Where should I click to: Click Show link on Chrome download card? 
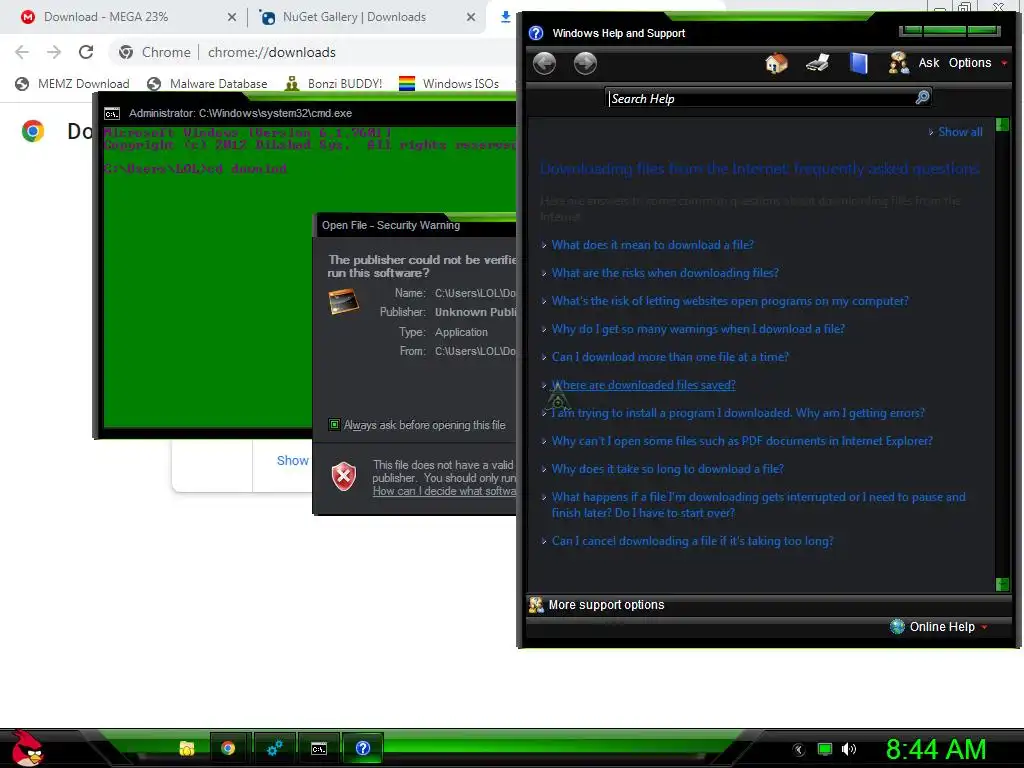pyautogui.click(x=292, y=460)
